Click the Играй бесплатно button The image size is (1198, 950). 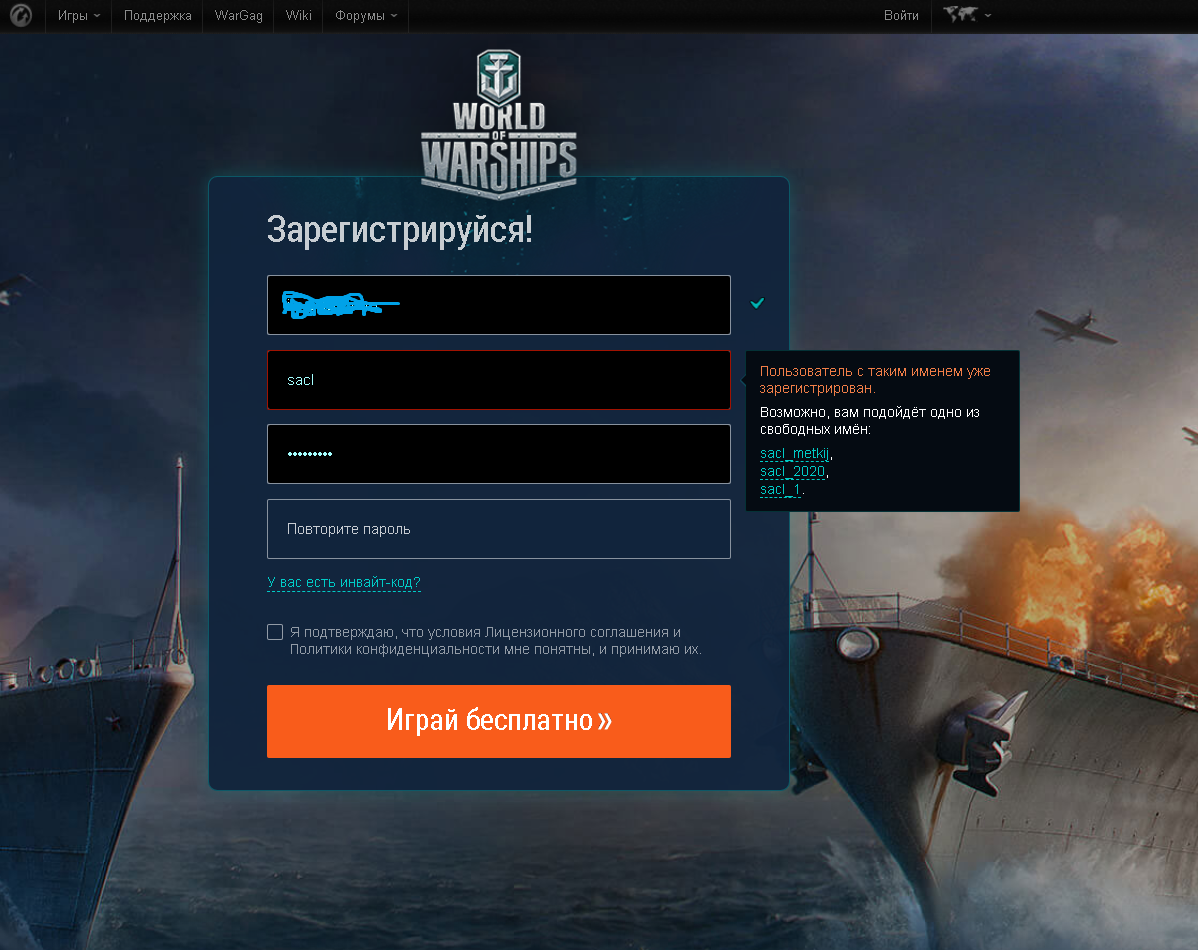click(x=499, y=721)
